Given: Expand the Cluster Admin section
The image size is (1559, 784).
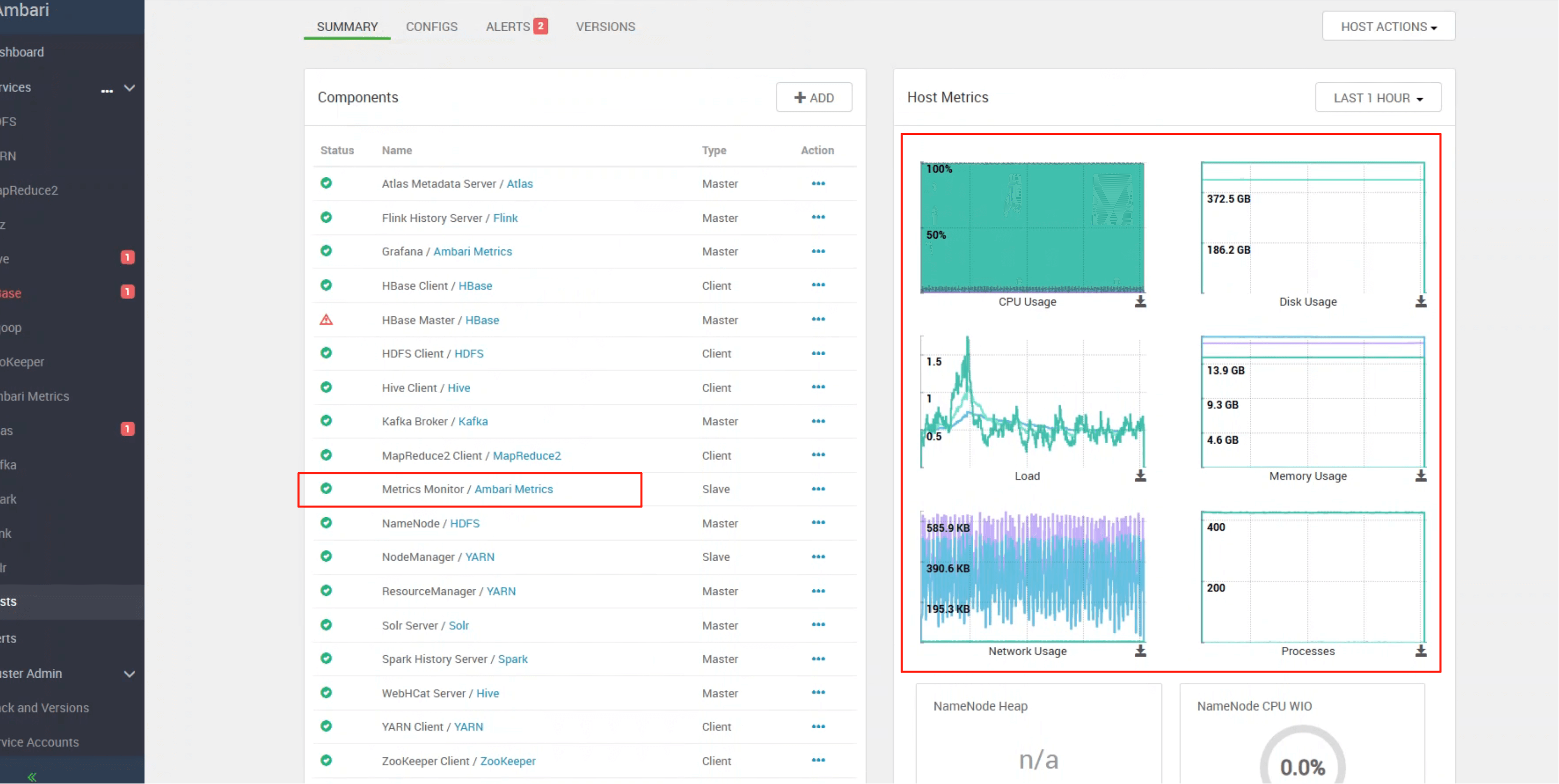Looking at the screenshot, I should coord(128,674).
